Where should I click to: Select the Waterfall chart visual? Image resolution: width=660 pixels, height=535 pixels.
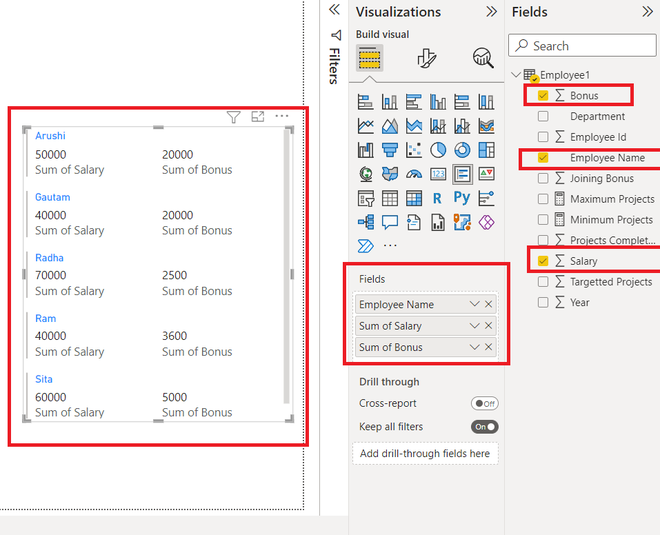365,150
